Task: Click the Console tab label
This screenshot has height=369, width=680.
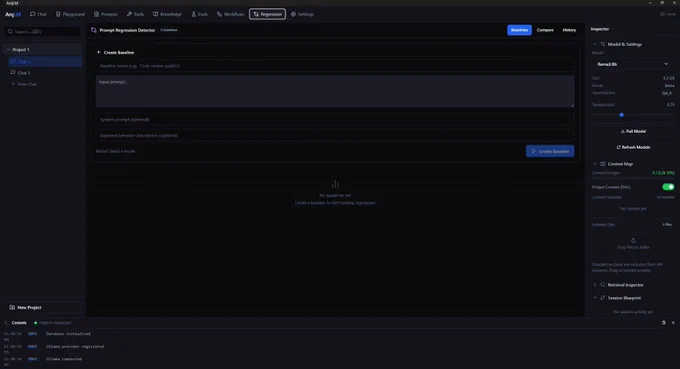Action: coord(19,323)
